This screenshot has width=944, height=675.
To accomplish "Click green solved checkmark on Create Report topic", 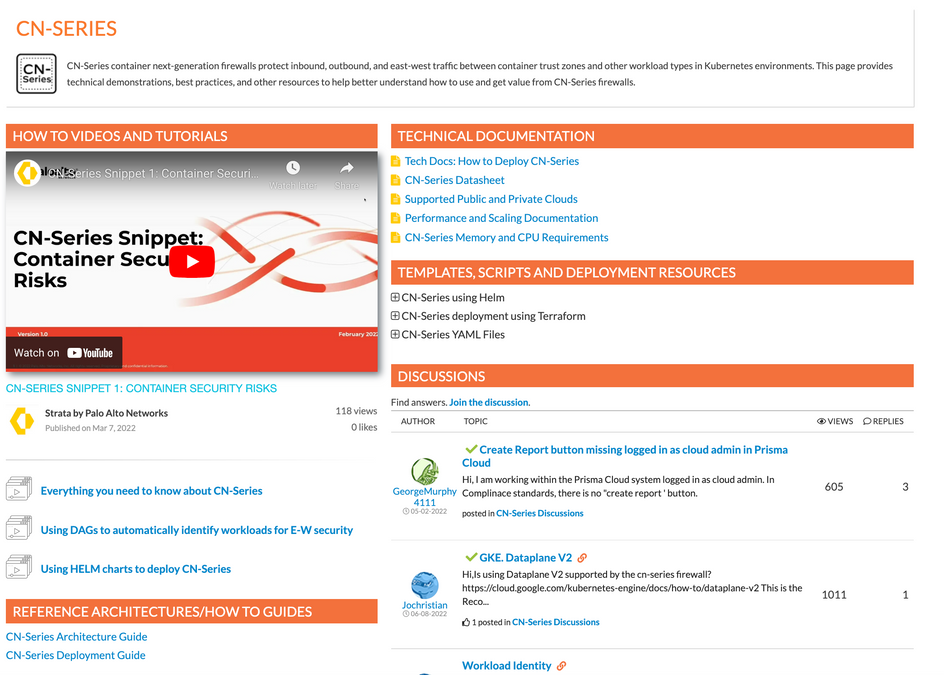I will (471, 449).
